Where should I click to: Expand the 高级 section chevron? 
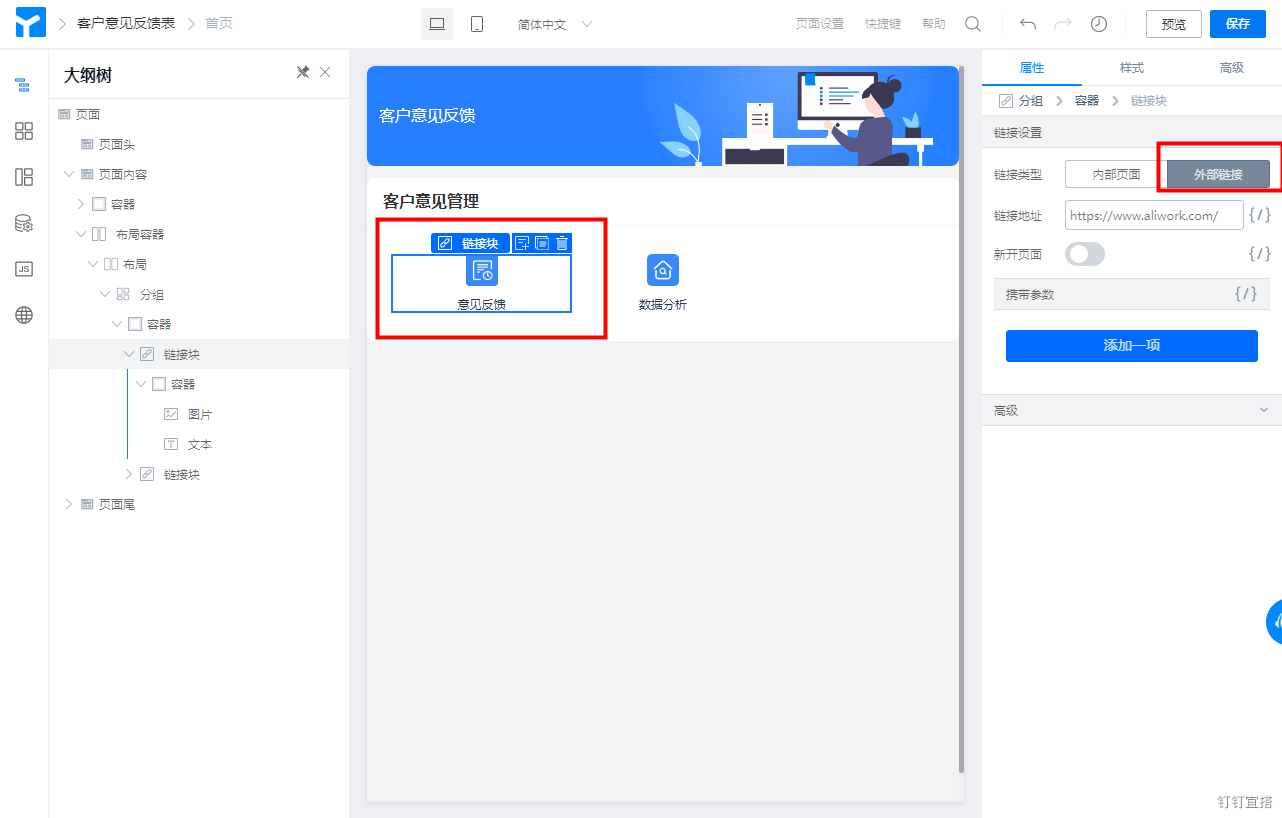pyautogui.click(x=1263, y=411)
